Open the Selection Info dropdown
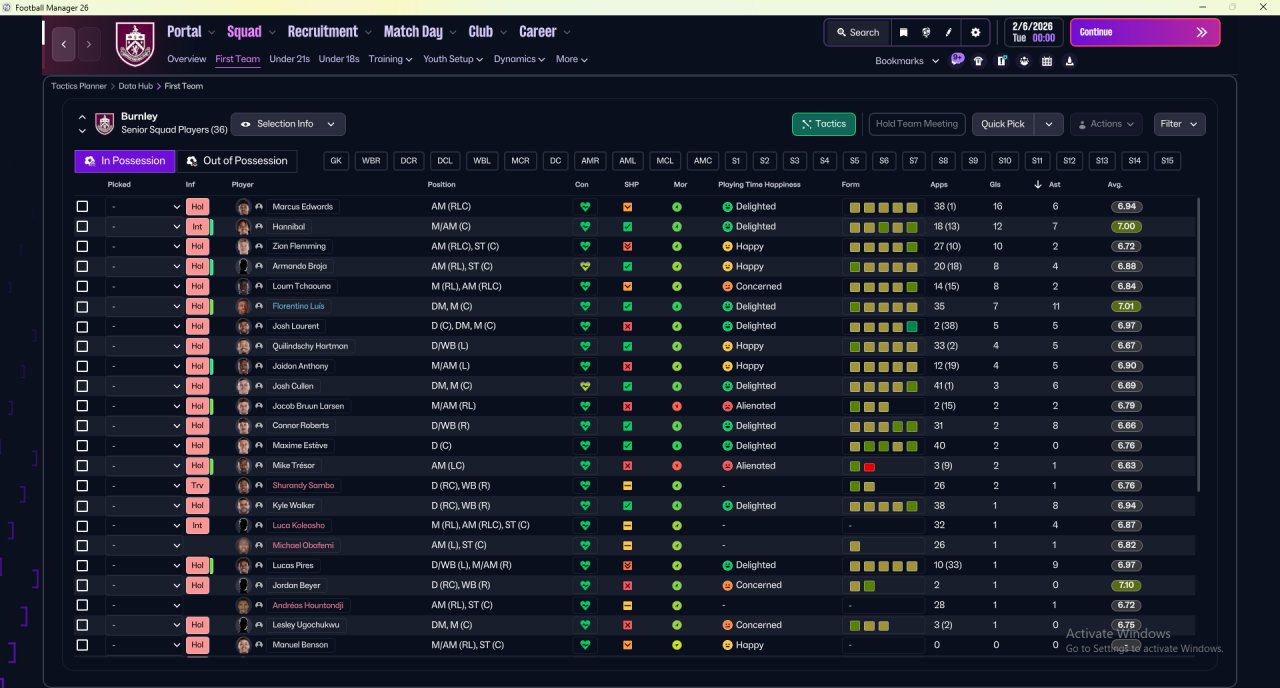 [288, 124]
